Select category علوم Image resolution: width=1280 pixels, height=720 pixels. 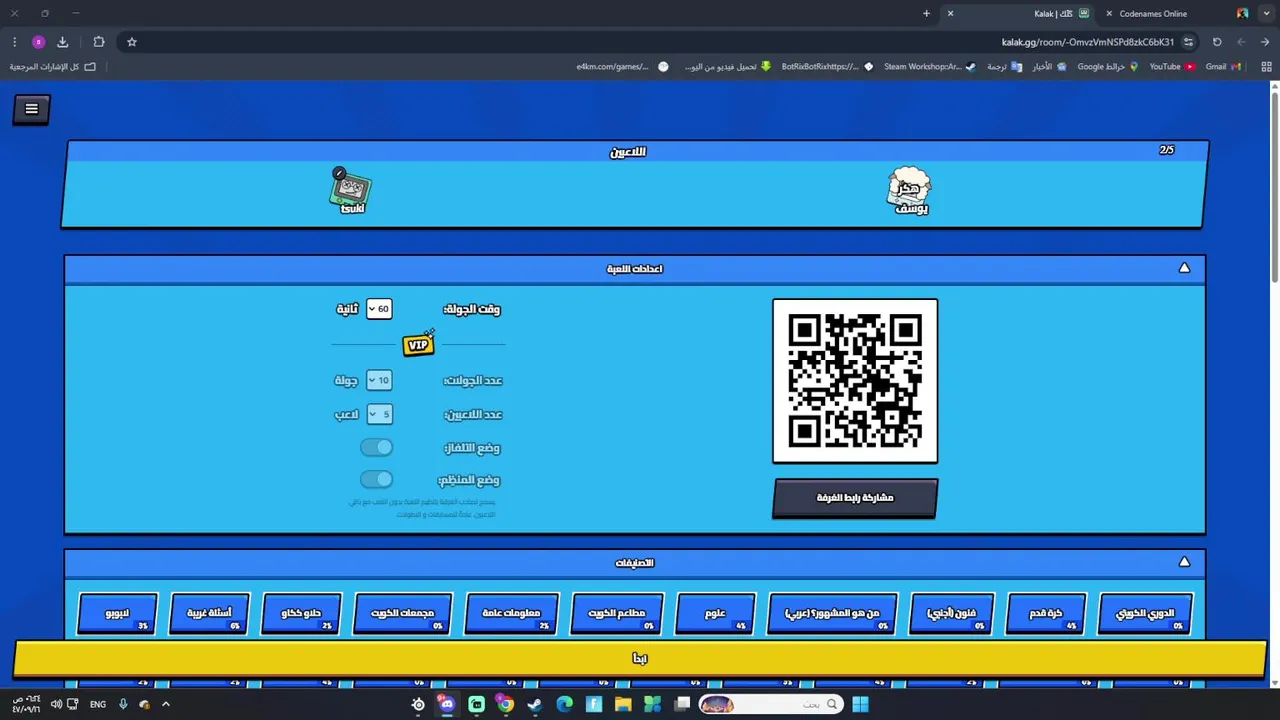click(715, 614)
